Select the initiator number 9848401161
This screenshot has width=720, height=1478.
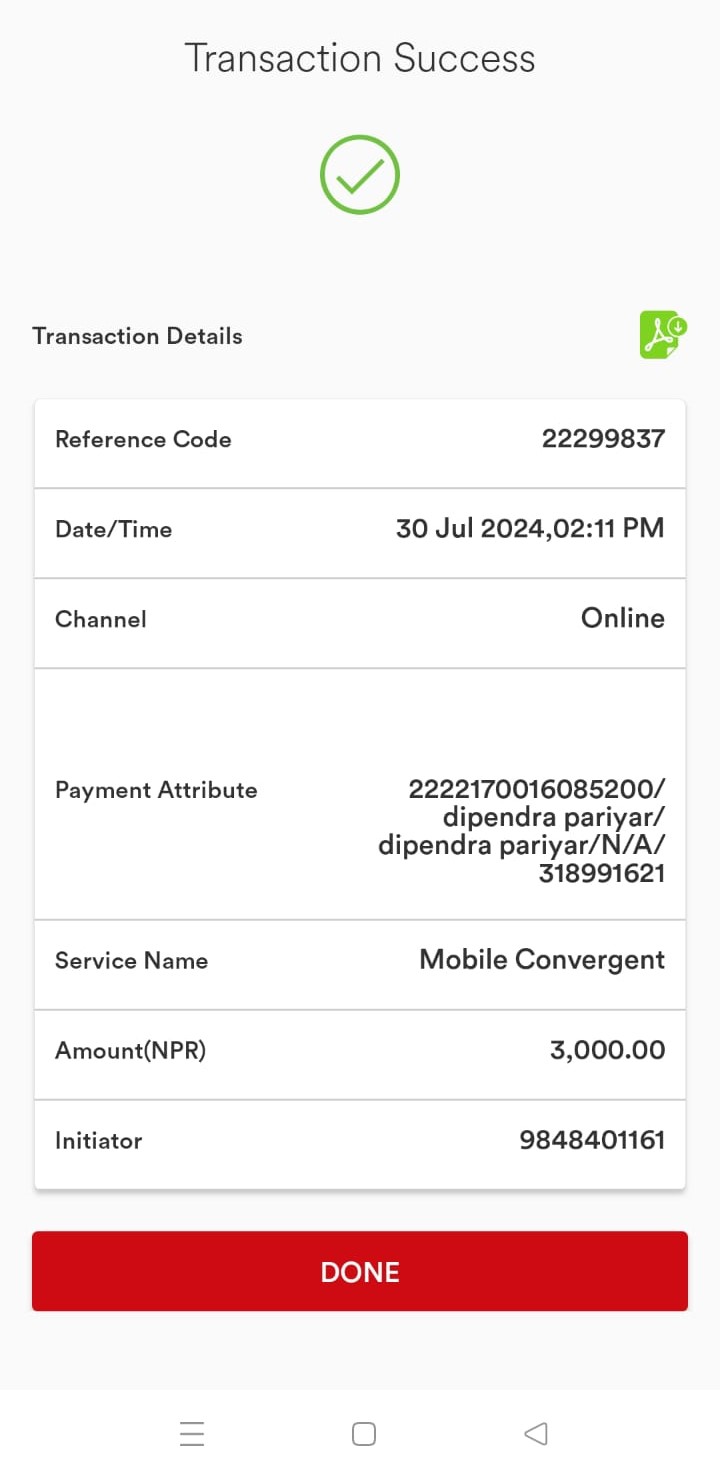coord(592,1140)
